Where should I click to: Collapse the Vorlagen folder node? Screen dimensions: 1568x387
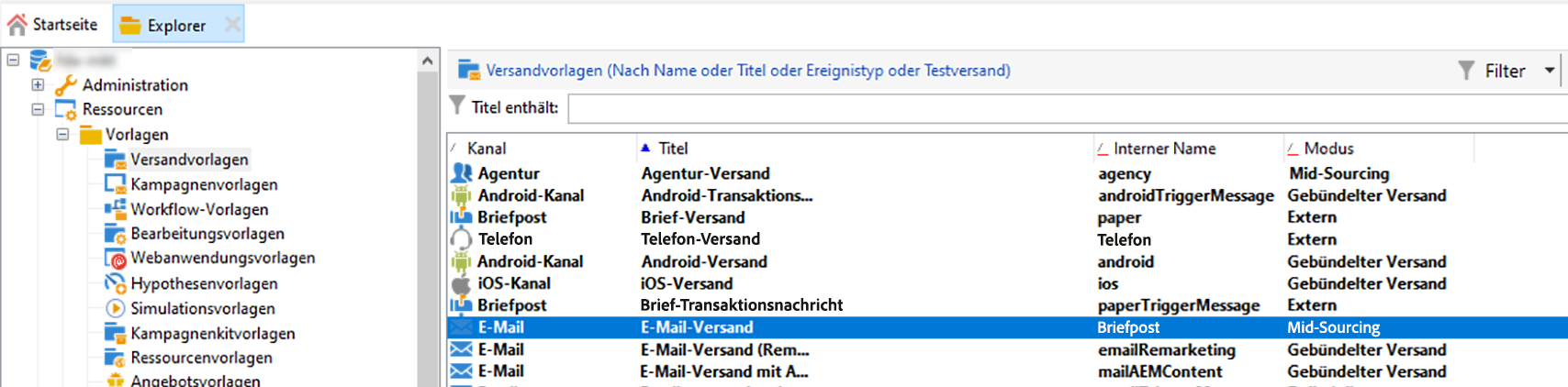pos(62,134)
